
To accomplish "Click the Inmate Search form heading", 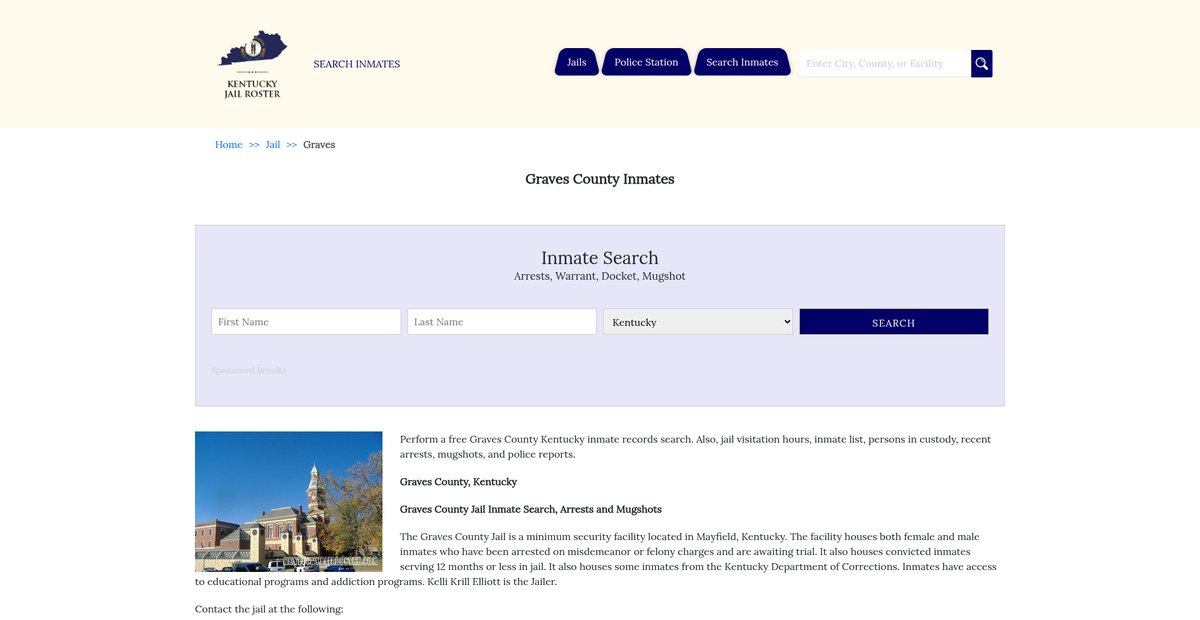I will [600, 258].
